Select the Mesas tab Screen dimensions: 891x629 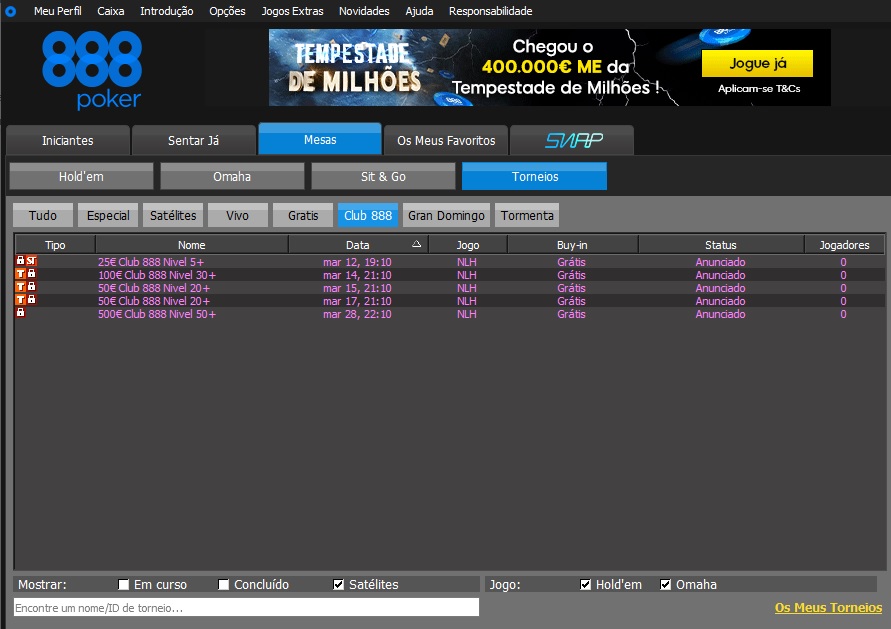click(x=320, y=139)
